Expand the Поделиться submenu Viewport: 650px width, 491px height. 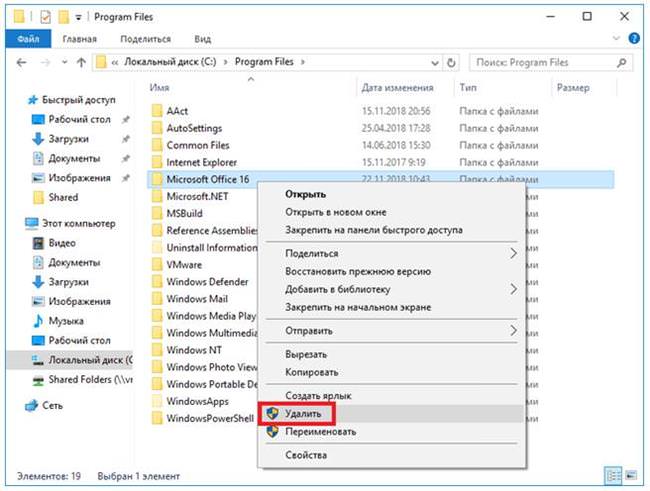pos(392,253)
